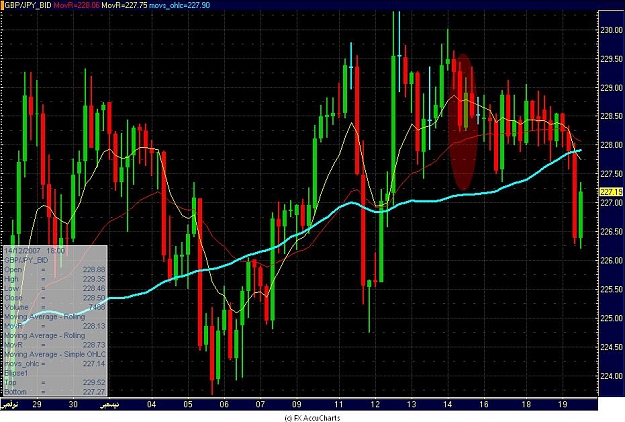
Task: Click the cyan movs_ohlc=227.90 header label
Action: pos(180,5)
